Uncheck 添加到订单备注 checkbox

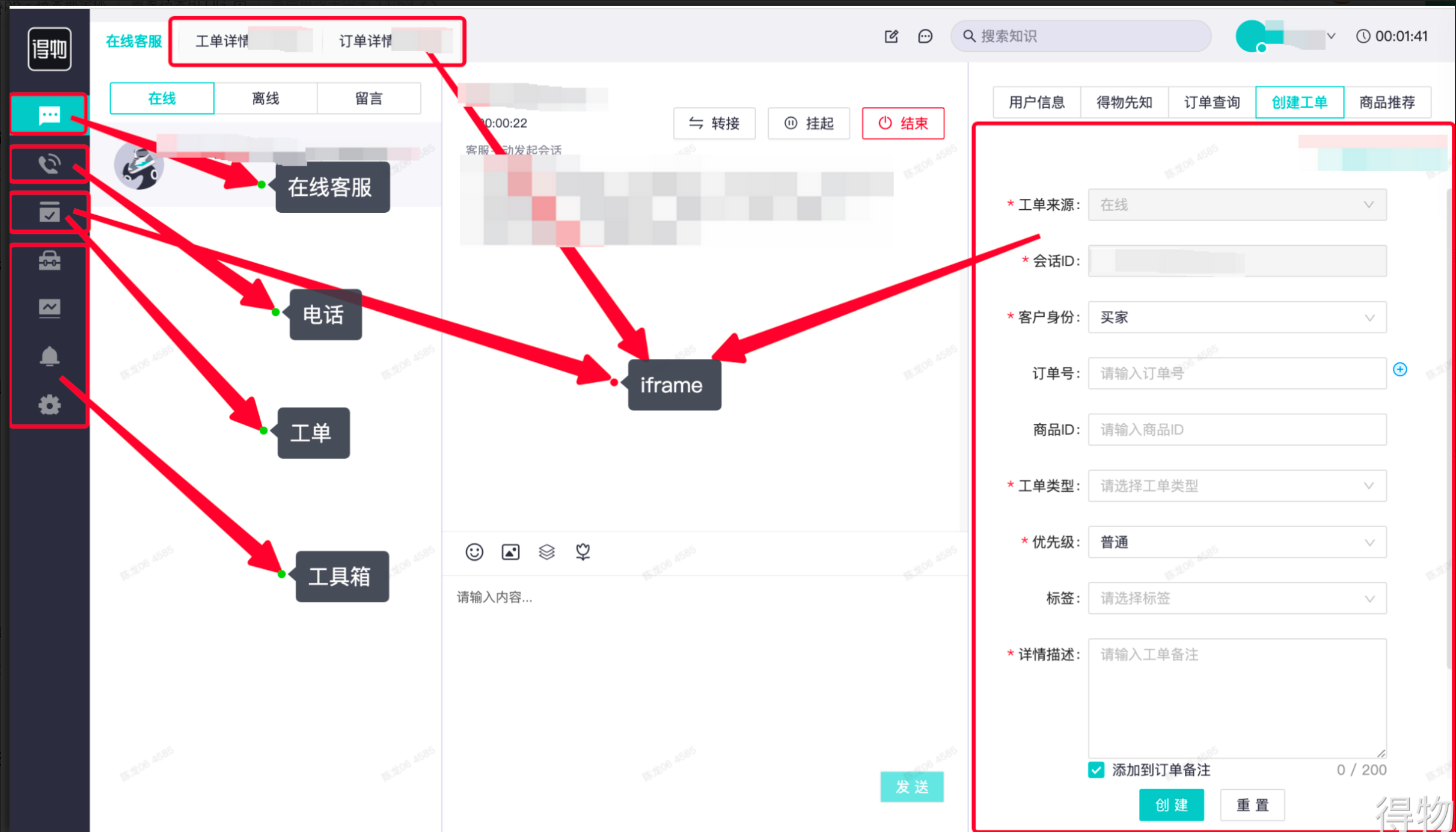pos(1096,769)
